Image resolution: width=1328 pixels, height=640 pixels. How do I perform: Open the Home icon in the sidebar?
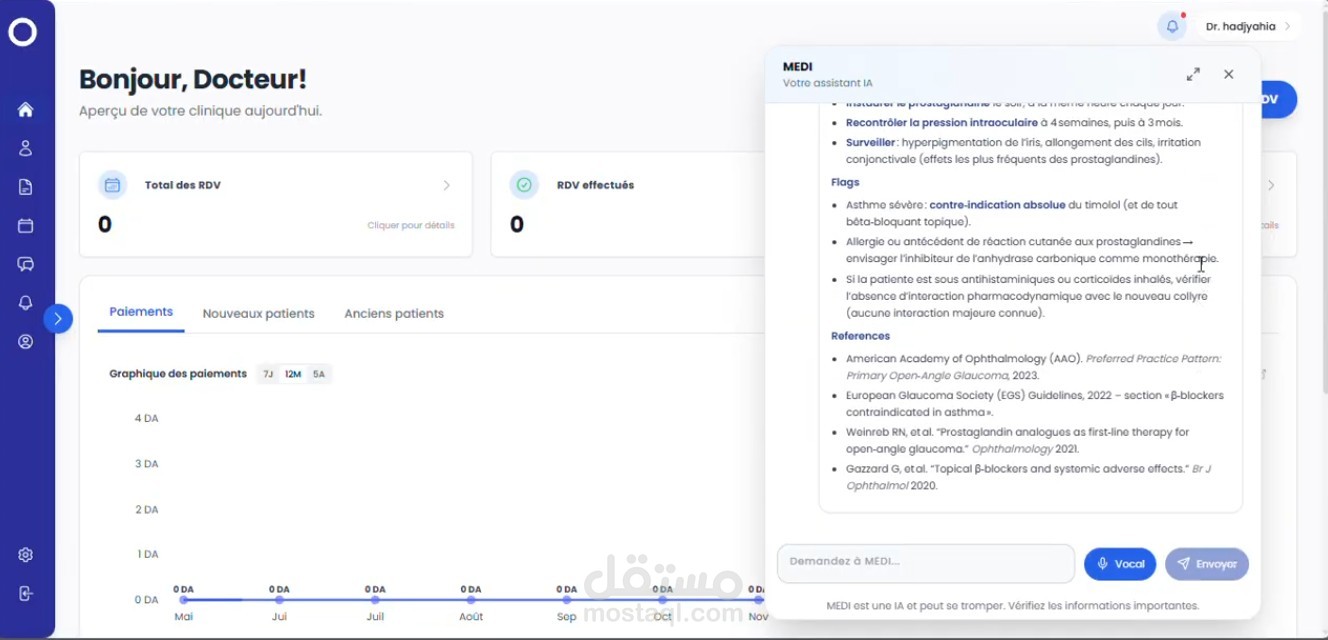tap(26, 110)
